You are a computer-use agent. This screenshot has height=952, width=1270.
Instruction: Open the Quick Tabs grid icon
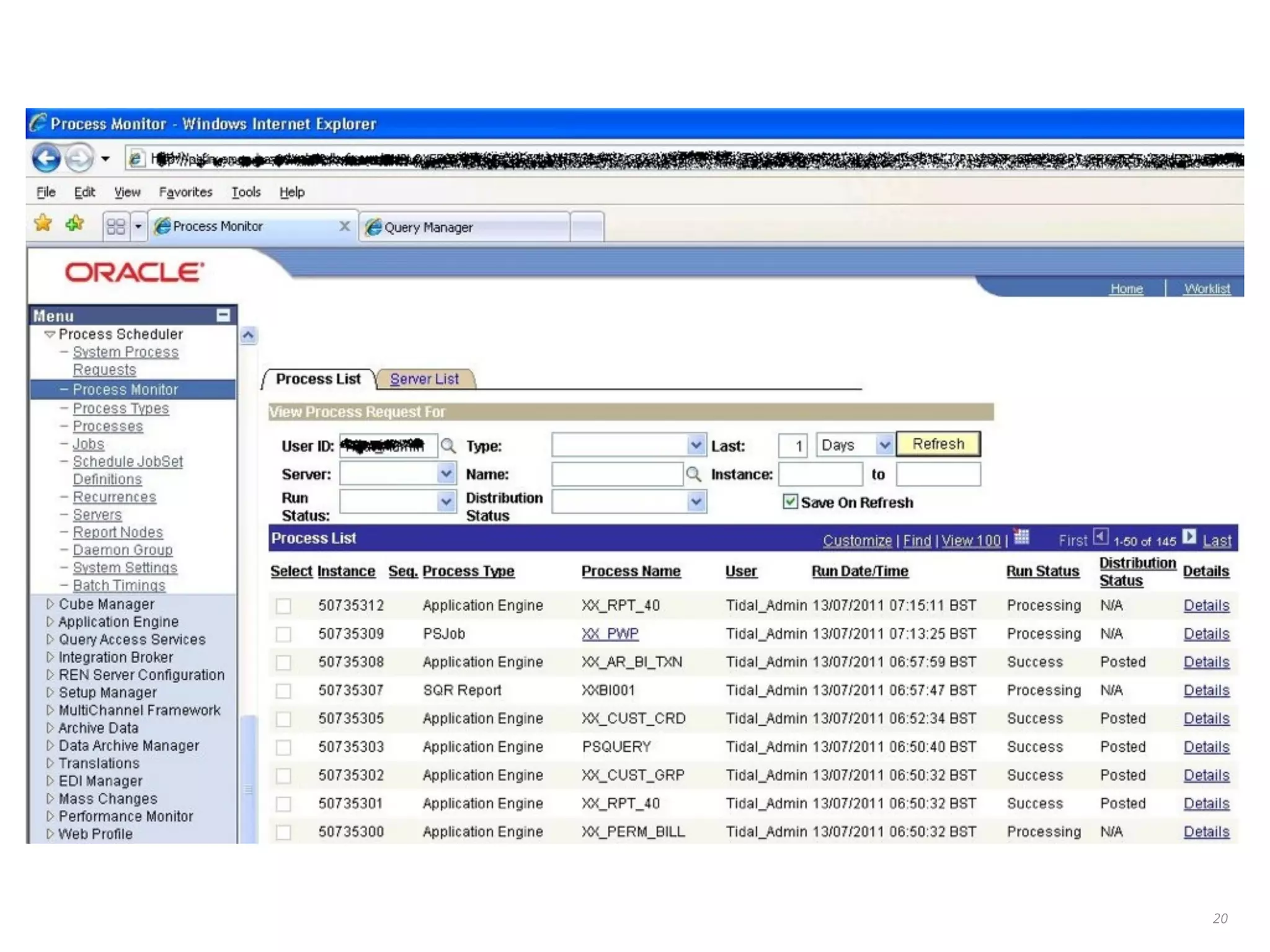point(116,227)
